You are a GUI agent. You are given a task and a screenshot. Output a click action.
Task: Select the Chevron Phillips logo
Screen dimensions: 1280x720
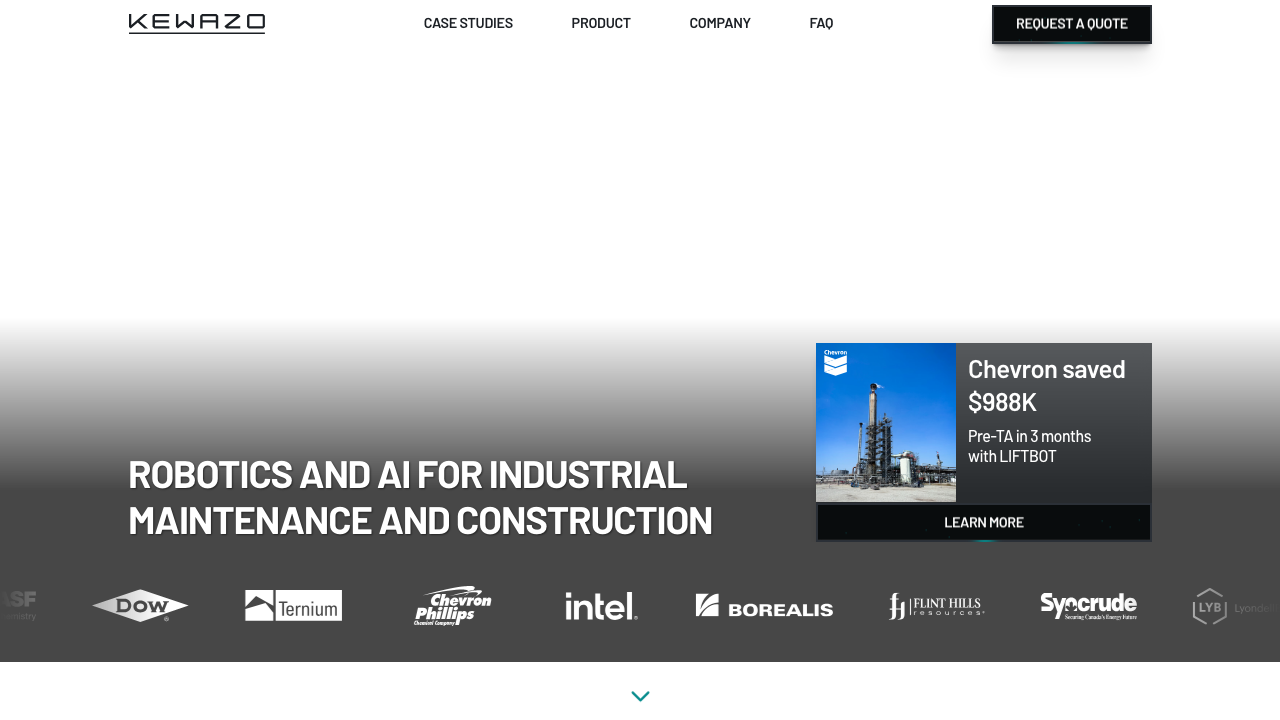tap(453, 606)
